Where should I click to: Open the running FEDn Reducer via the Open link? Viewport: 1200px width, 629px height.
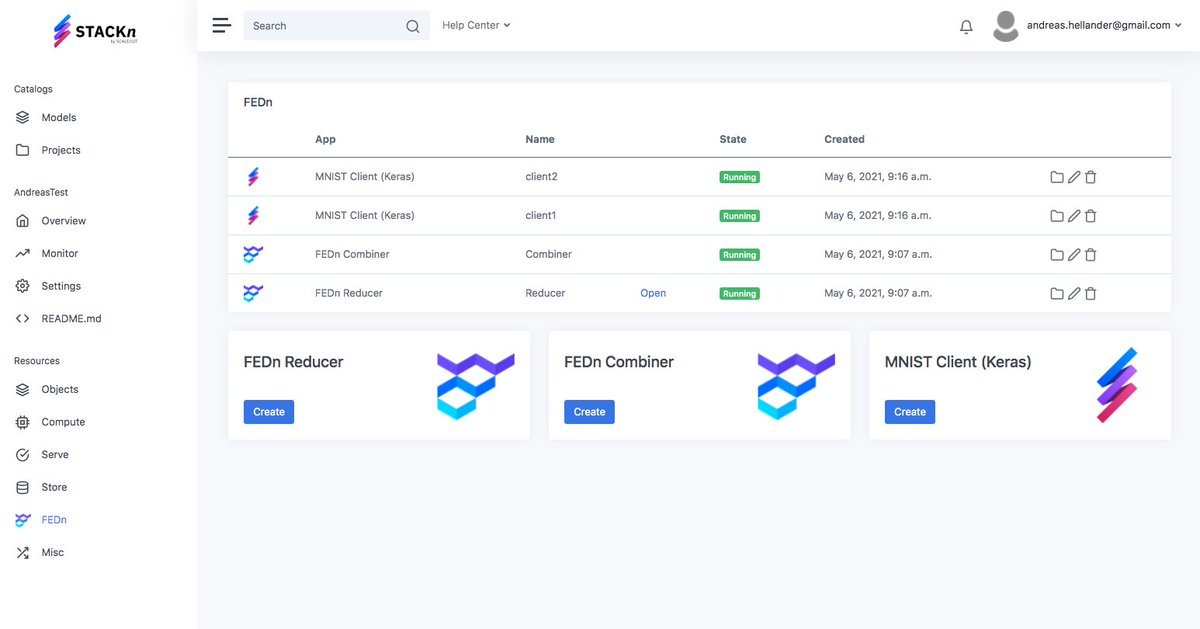(653, 292)
